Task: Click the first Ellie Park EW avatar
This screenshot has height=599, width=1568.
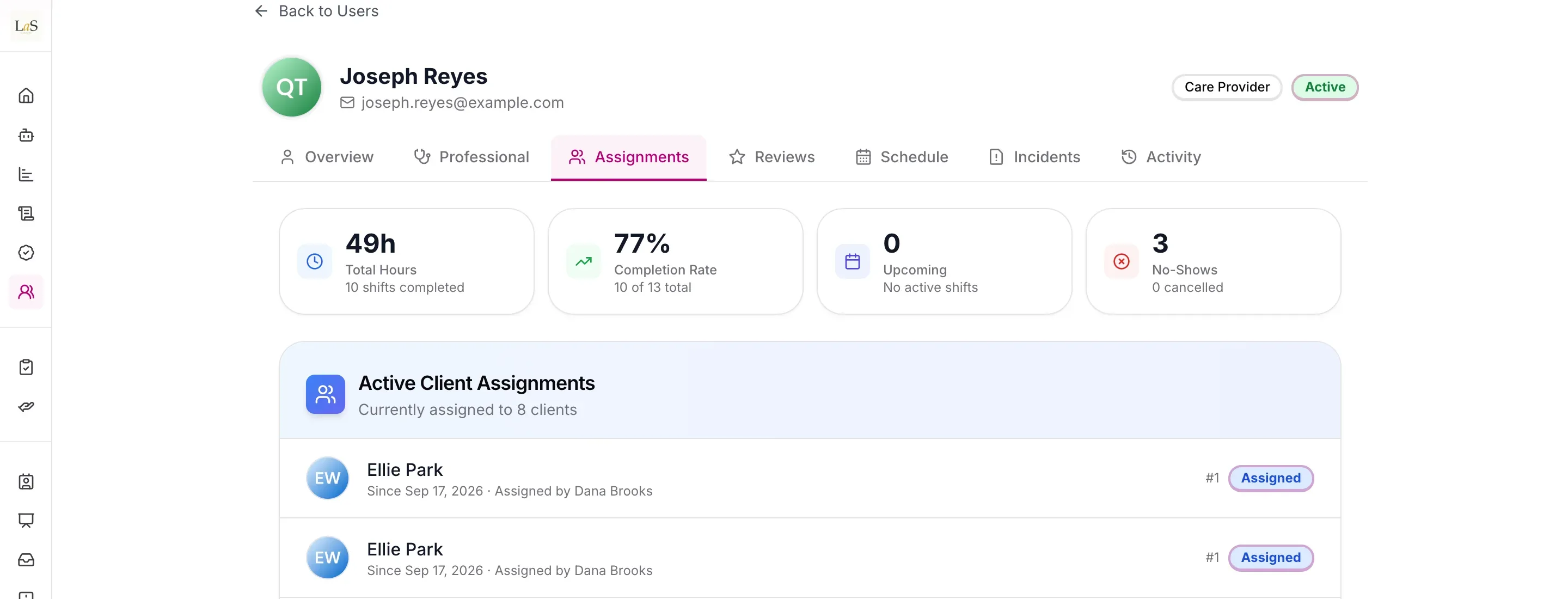Action: pos(327,479)
